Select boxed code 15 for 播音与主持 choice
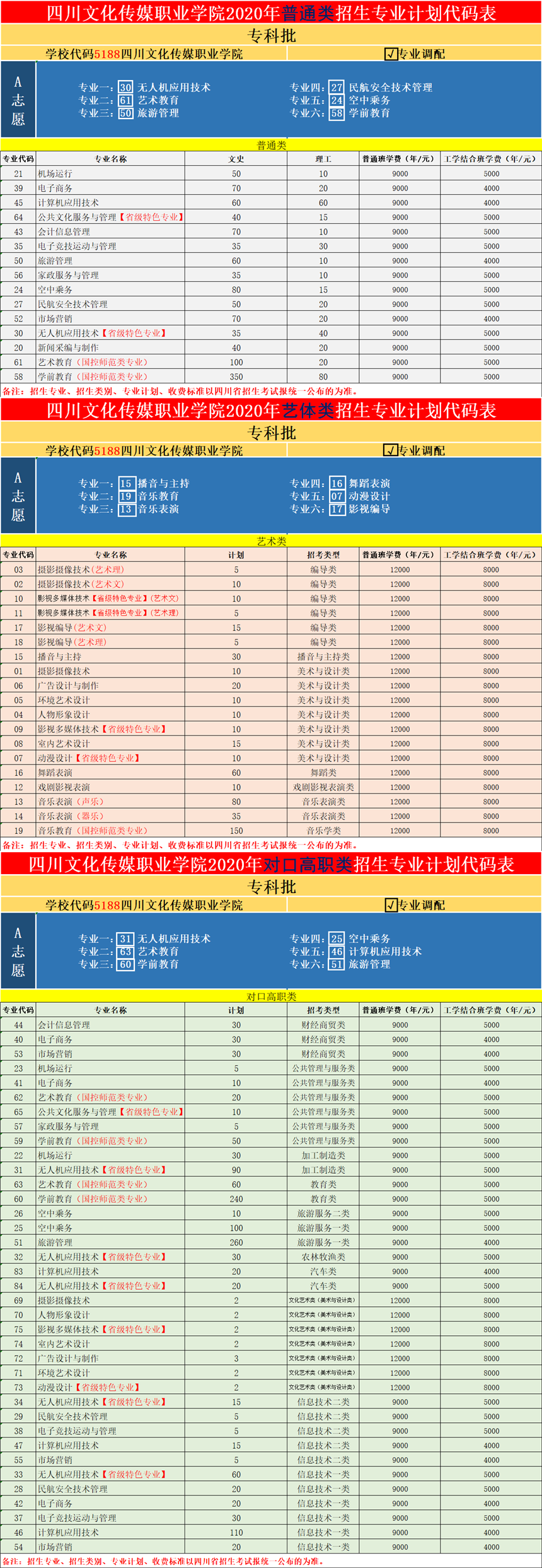Screen dimensions: 542x1568 pos(126,483)
